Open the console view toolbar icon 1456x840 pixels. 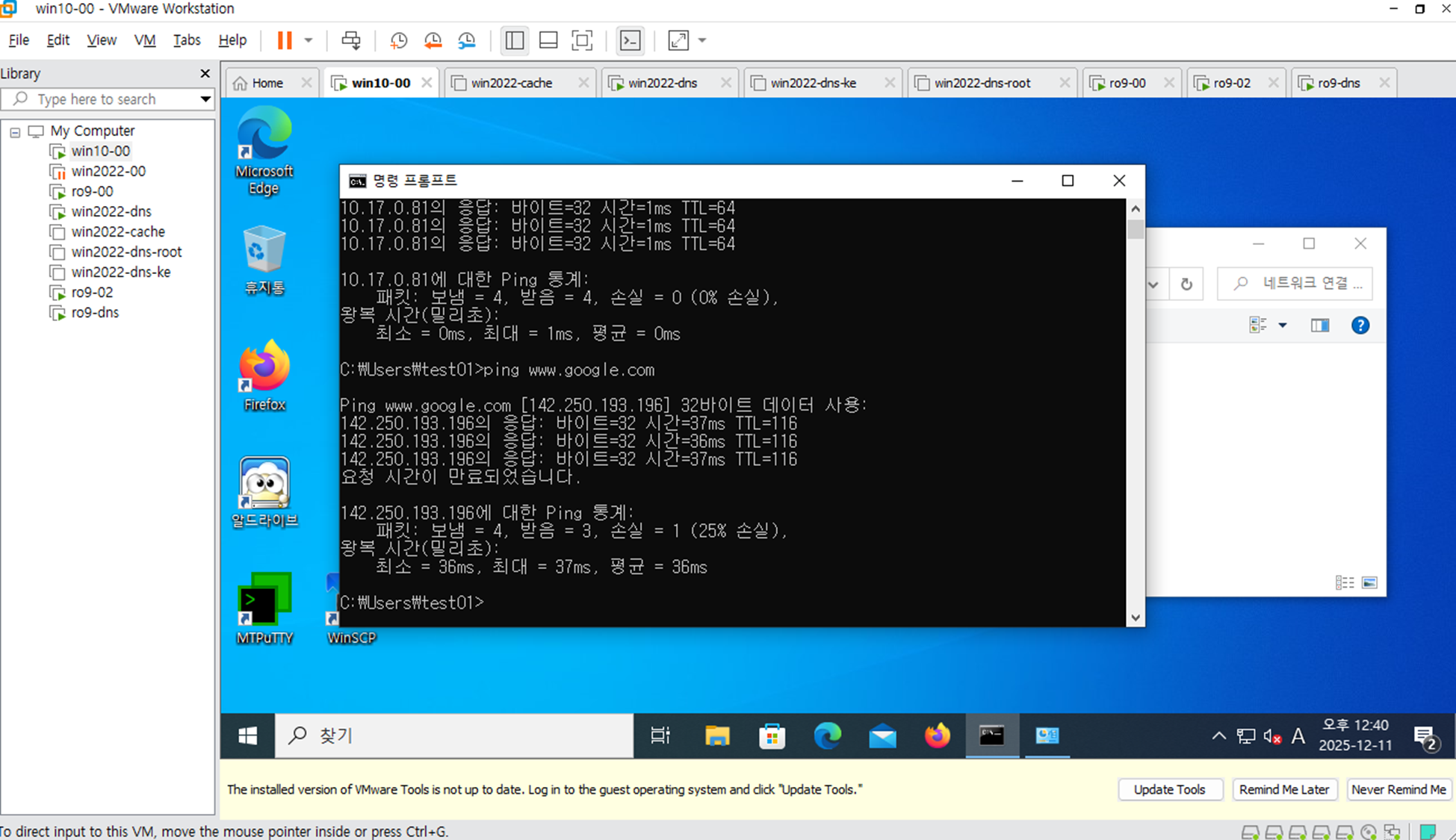pos(631,40)
